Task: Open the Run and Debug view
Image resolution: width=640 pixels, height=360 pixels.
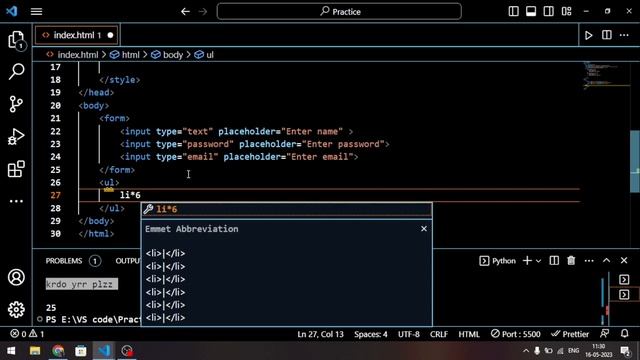Action: (16, 137)
